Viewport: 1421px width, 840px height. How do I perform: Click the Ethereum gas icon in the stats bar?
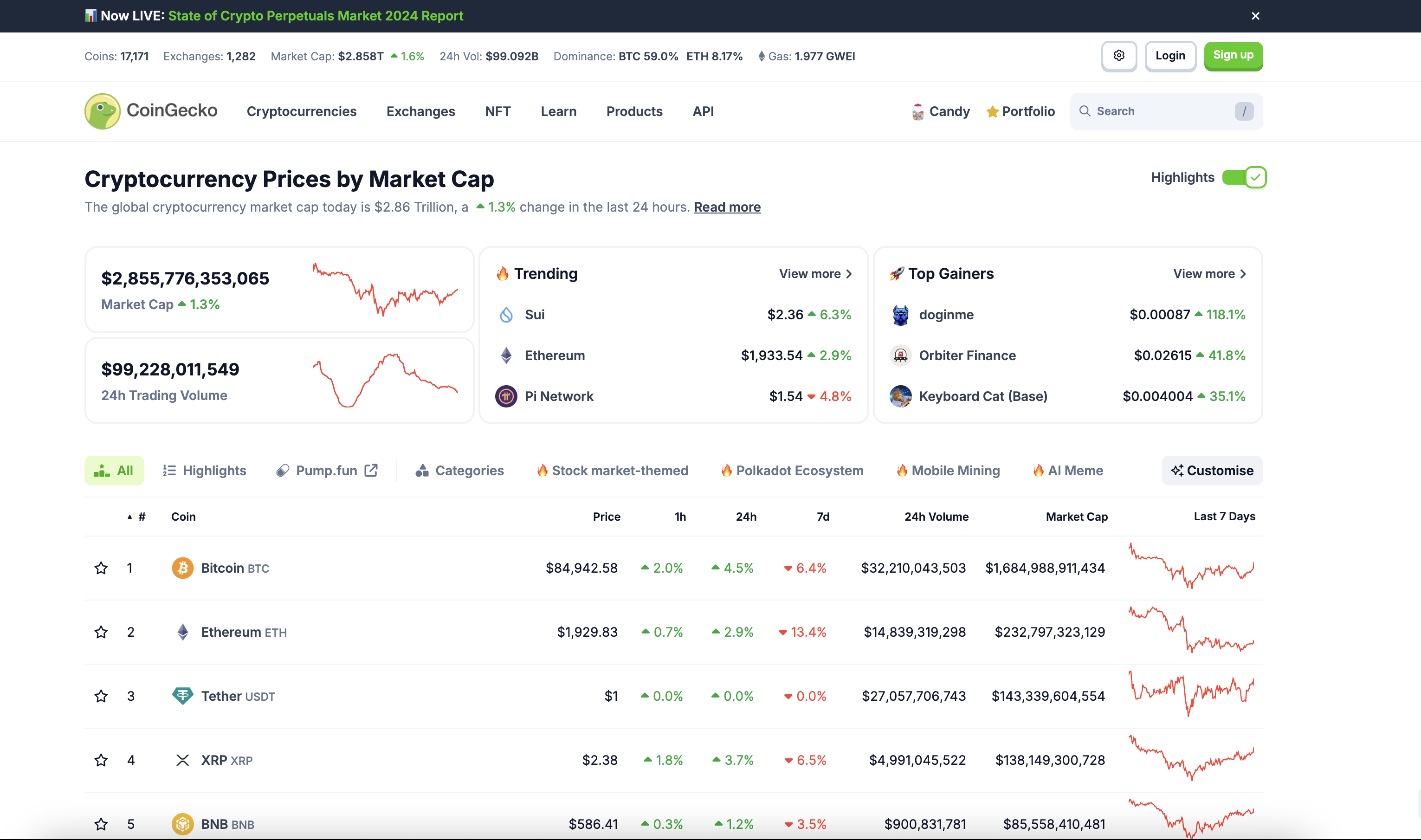[761, 56]
